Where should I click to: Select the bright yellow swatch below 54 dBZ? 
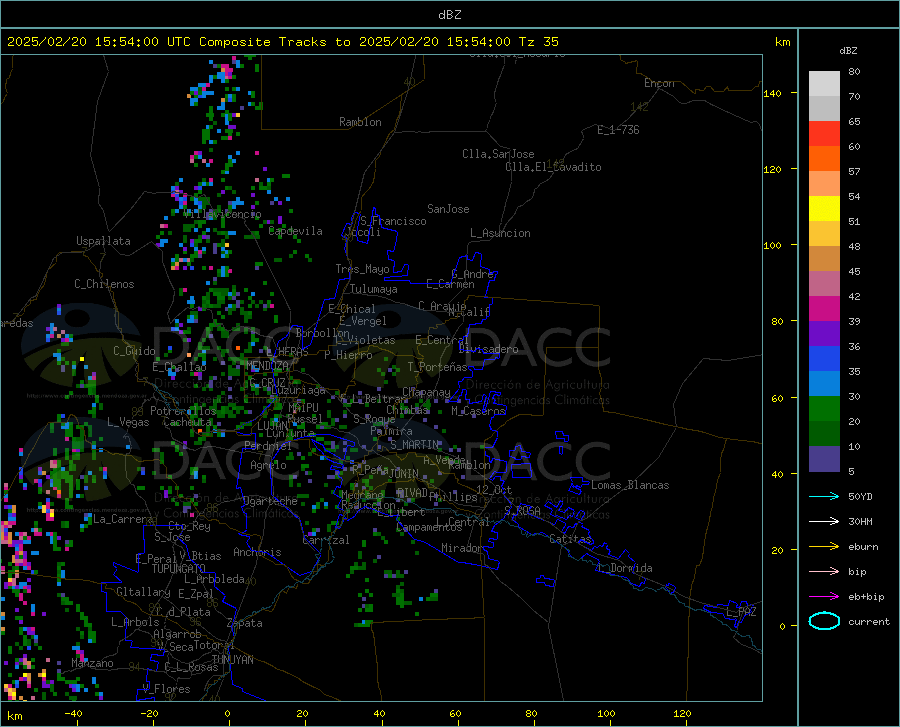824,209
